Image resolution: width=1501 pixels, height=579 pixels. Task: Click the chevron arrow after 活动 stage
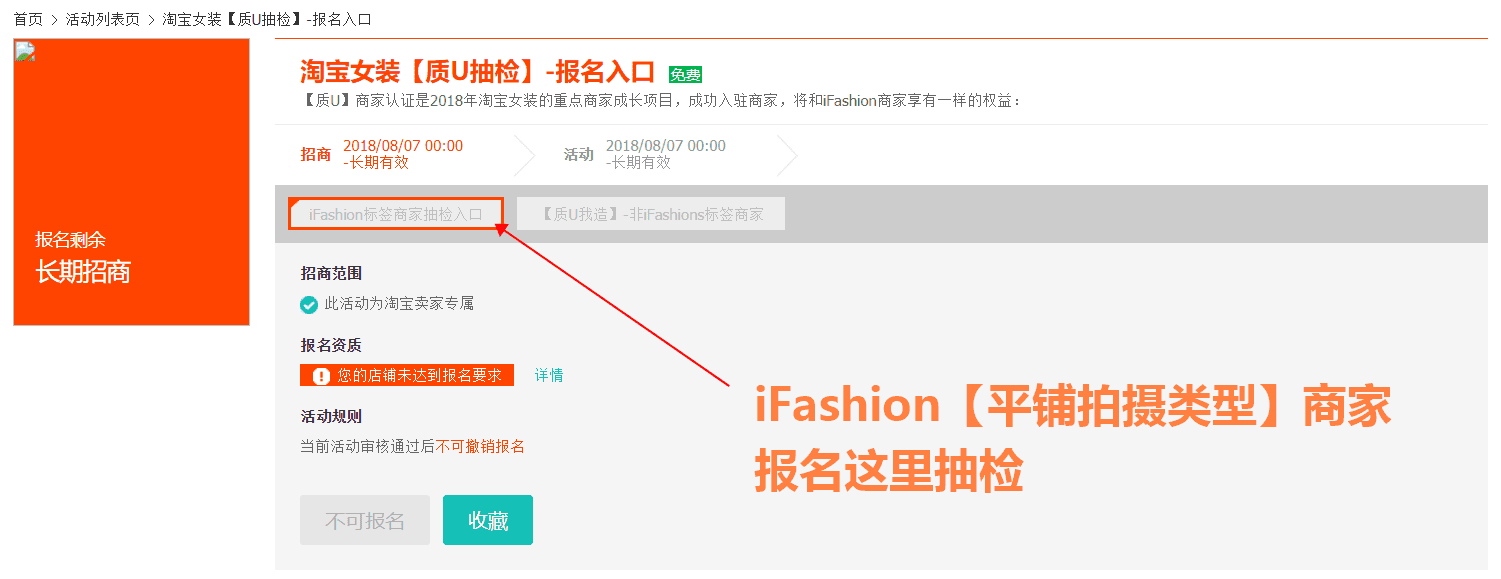click(x=788, y=155)
